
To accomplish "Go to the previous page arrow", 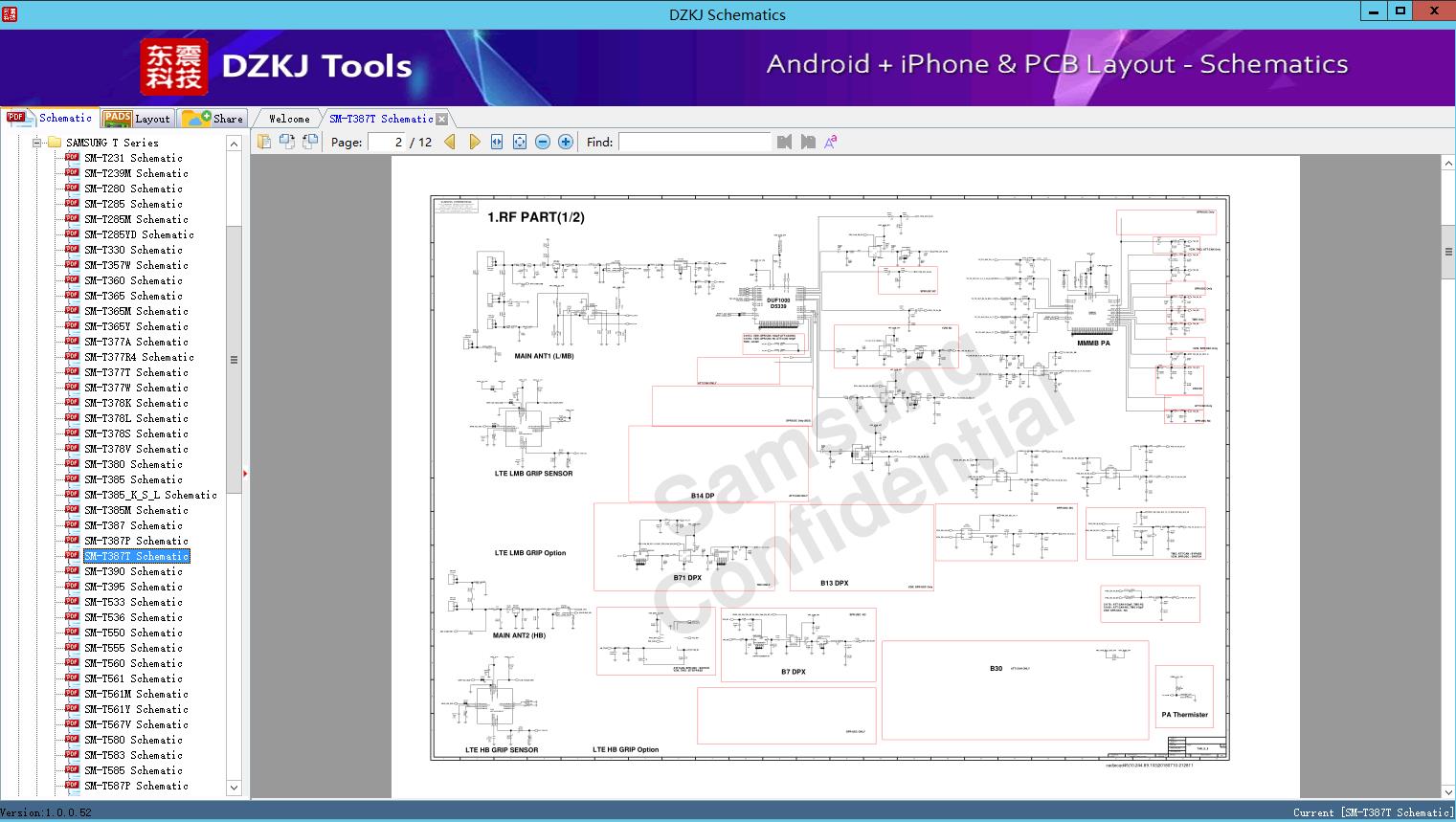I will [450, 142].
